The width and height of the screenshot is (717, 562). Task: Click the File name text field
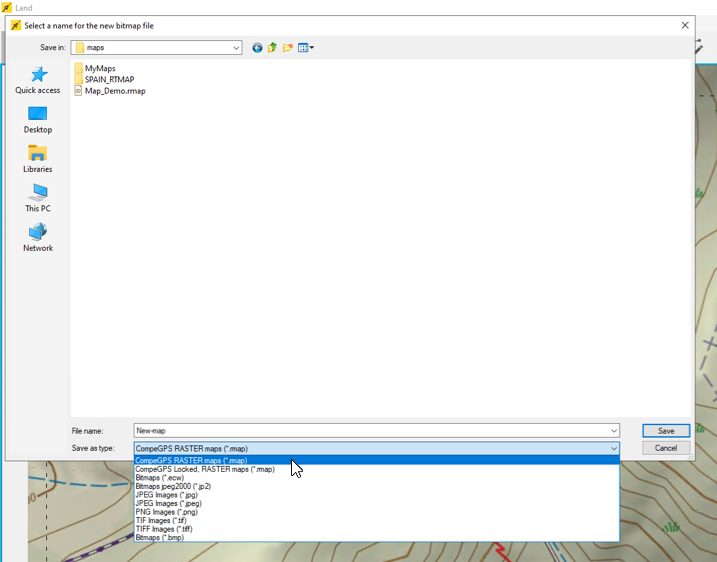371,431
